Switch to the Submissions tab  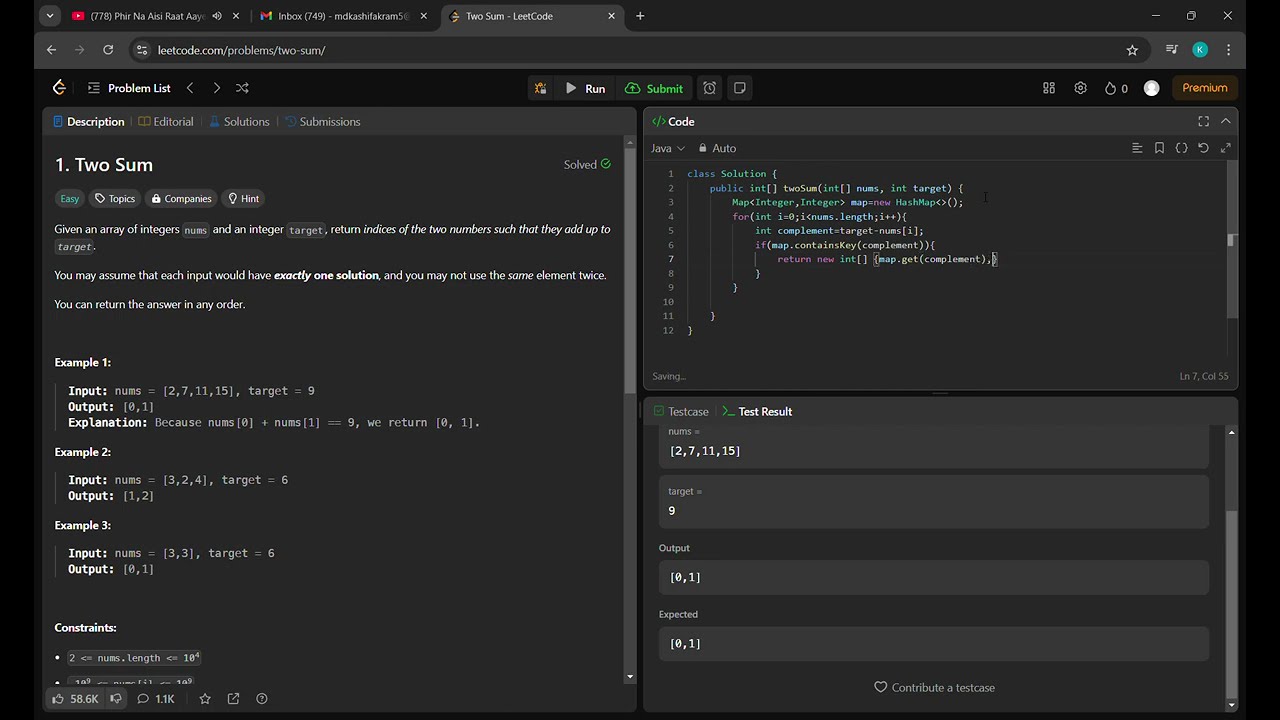tap(322, 122)
